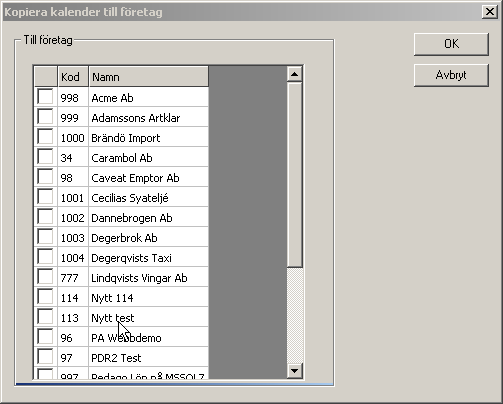Screen dimensions: 503x404
Task: Check the Lindqvists Vingar Ab checkbox
Action: click(45, 277)
